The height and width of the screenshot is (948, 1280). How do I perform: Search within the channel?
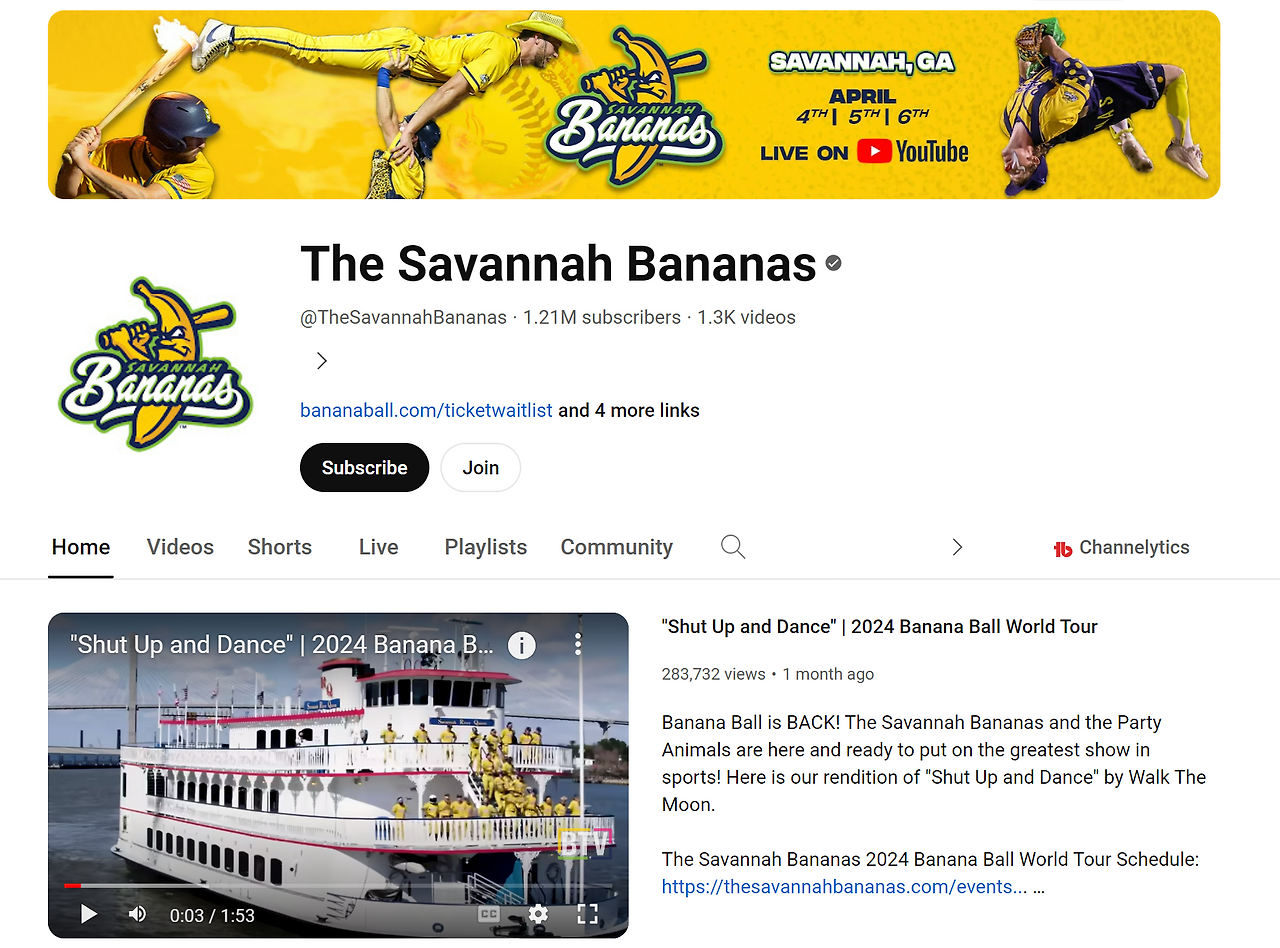pyautogui.click(x=733, y=547)
